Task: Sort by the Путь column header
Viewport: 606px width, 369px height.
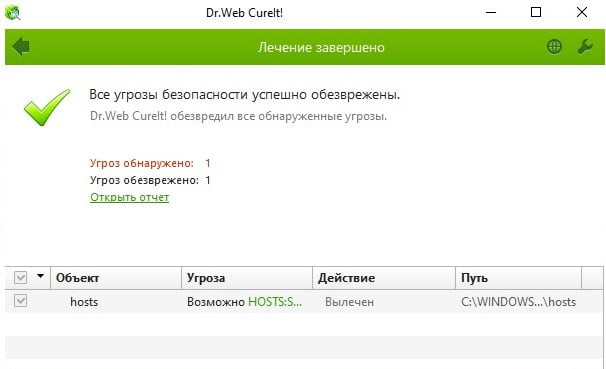Action: [x=518, y=278]
